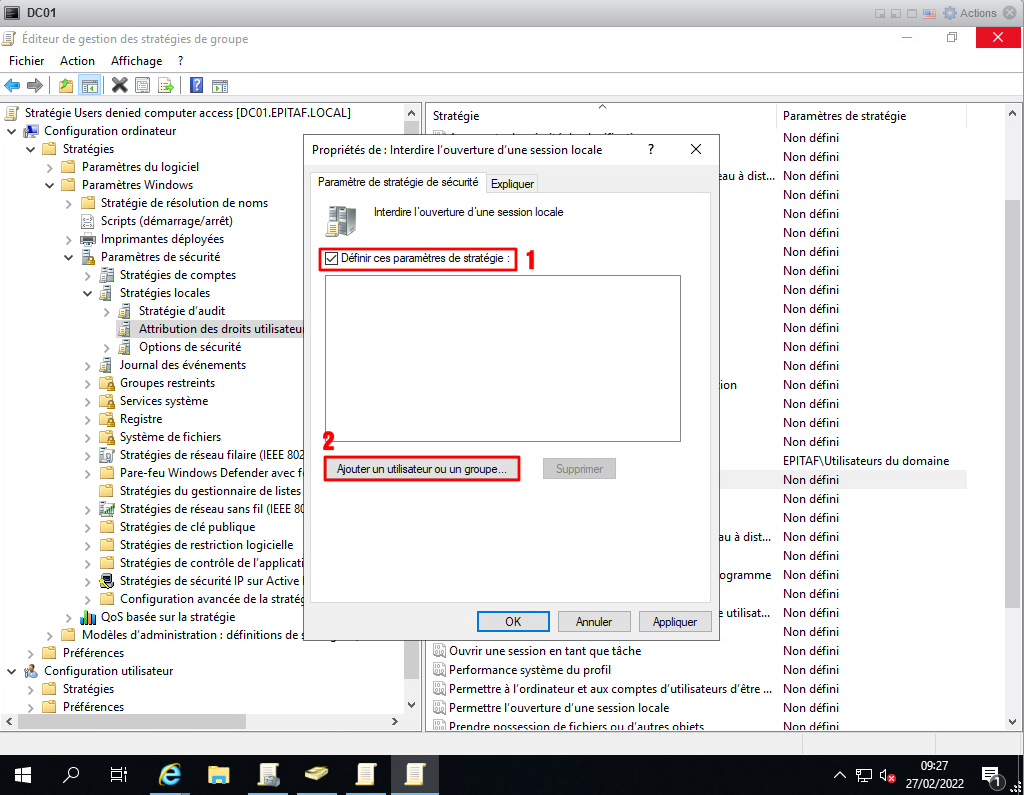Toggle the show/hide console tree icon
The height and width of the screenshot is (795, 1024).
89,85
